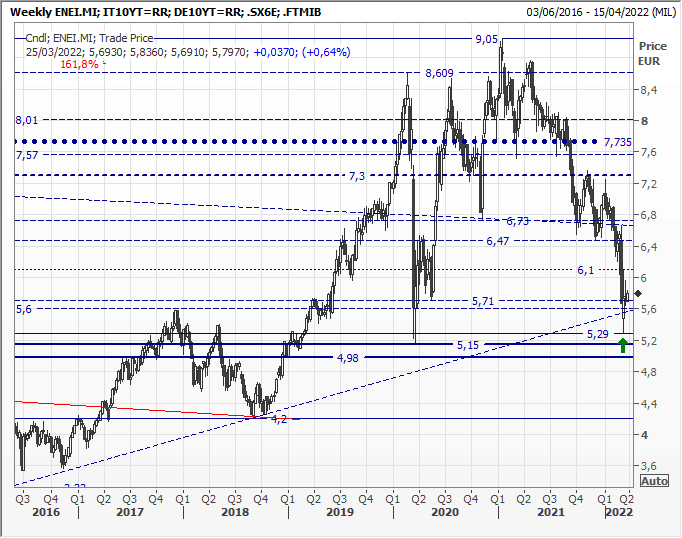Click the 5,15 level label
Viewport: 682px width, 538px height.
click(469, 345)
